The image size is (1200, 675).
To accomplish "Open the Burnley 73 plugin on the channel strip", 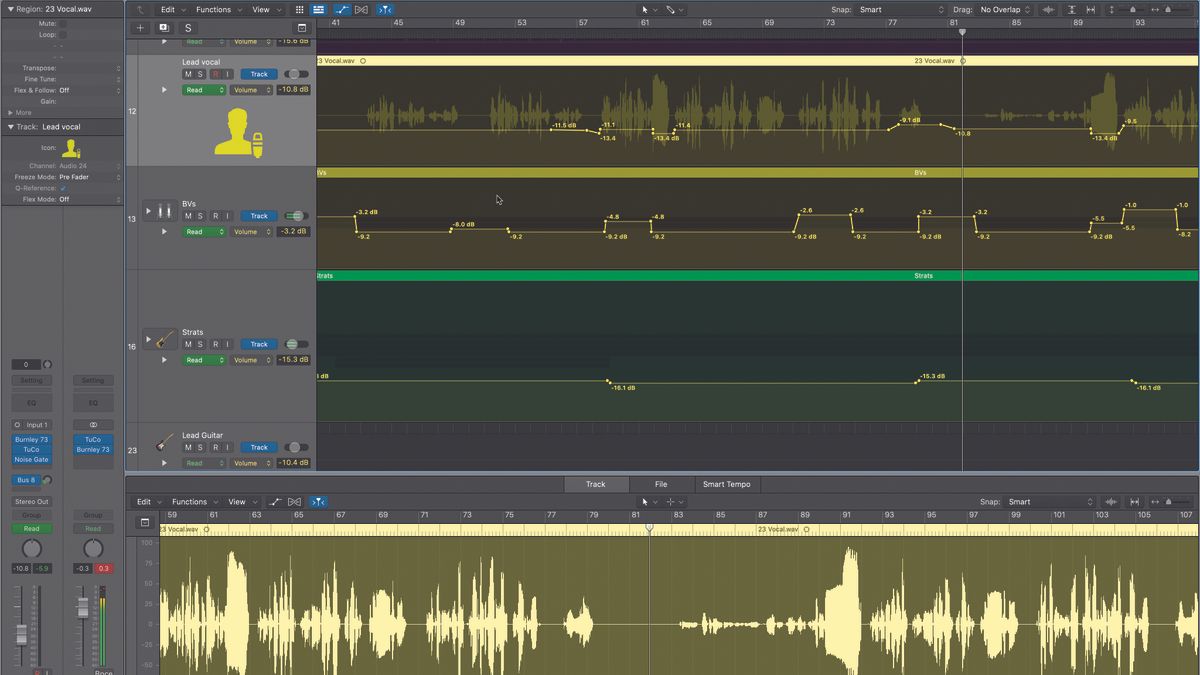I will click(x=31, y=438).
